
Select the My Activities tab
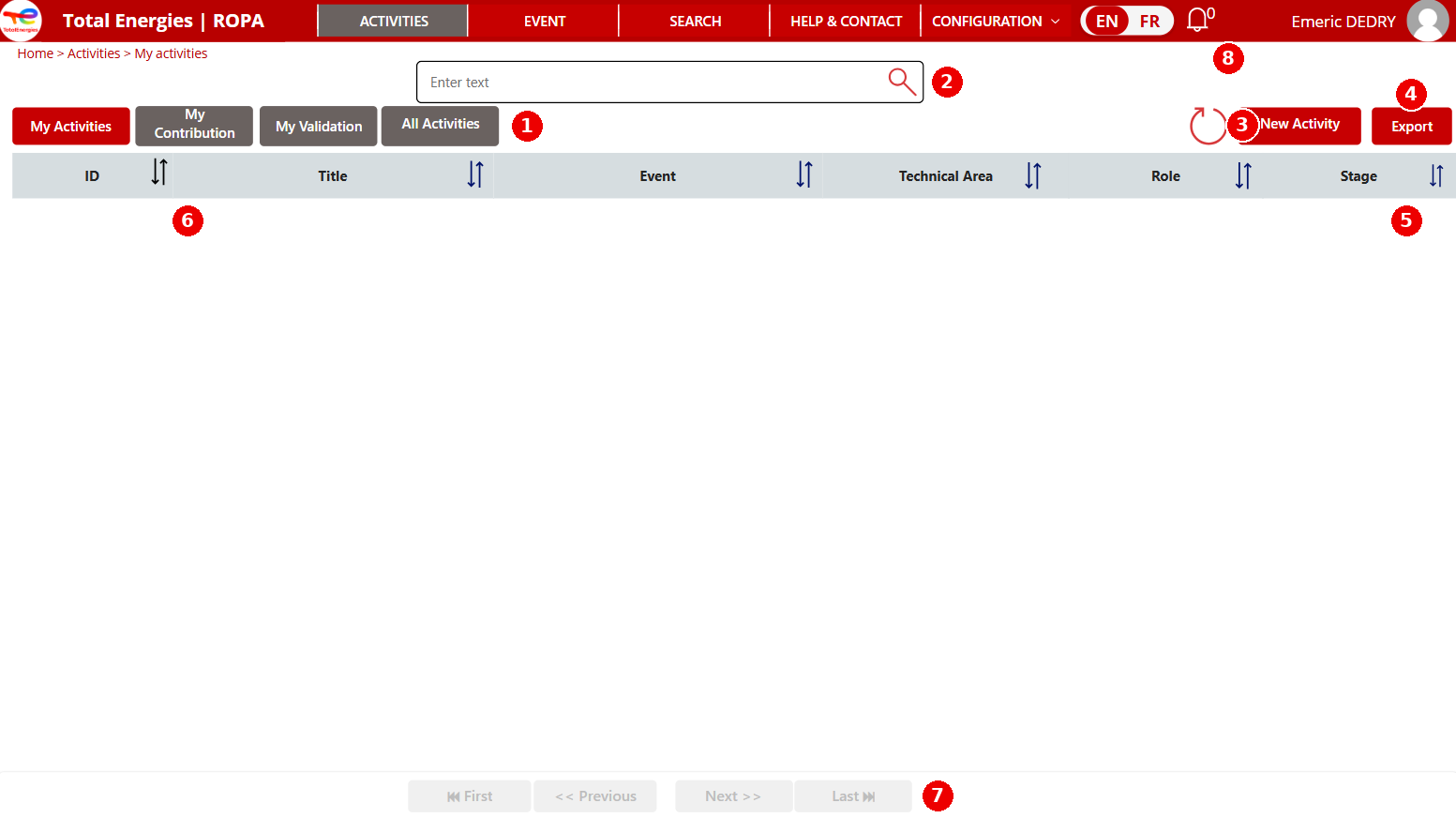[71, 127]
